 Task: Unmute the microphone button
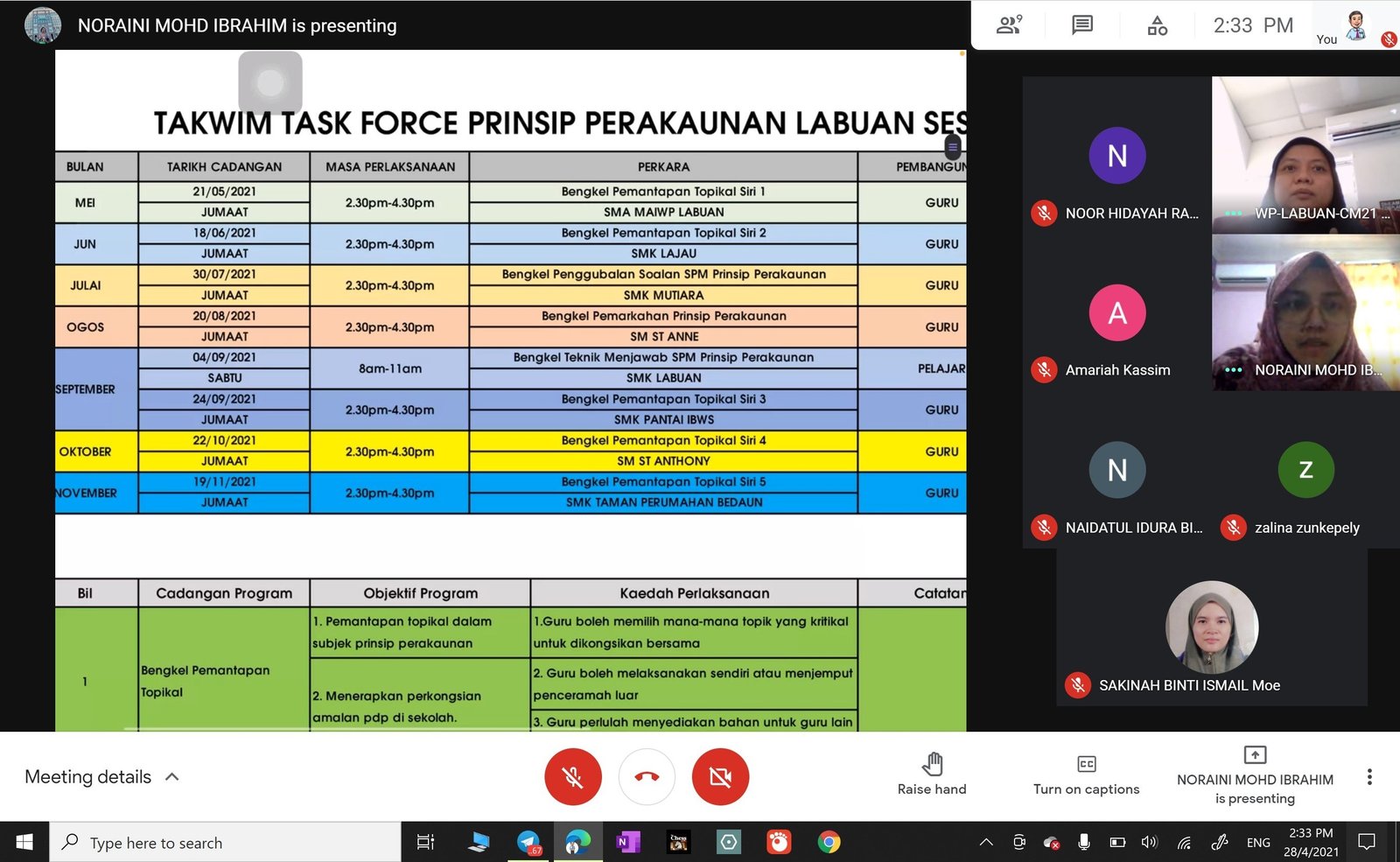[573, 776]
